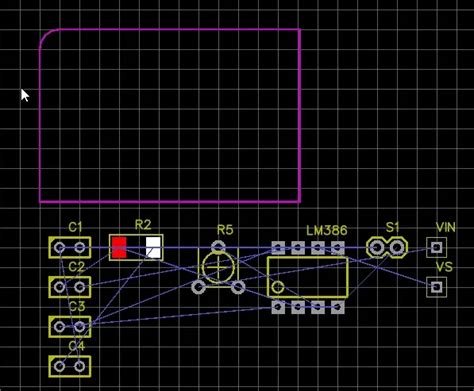Select second-from-left pad in LM386 bottom row
This screenshot has width=474, height=391.
(x=298, y=307)
